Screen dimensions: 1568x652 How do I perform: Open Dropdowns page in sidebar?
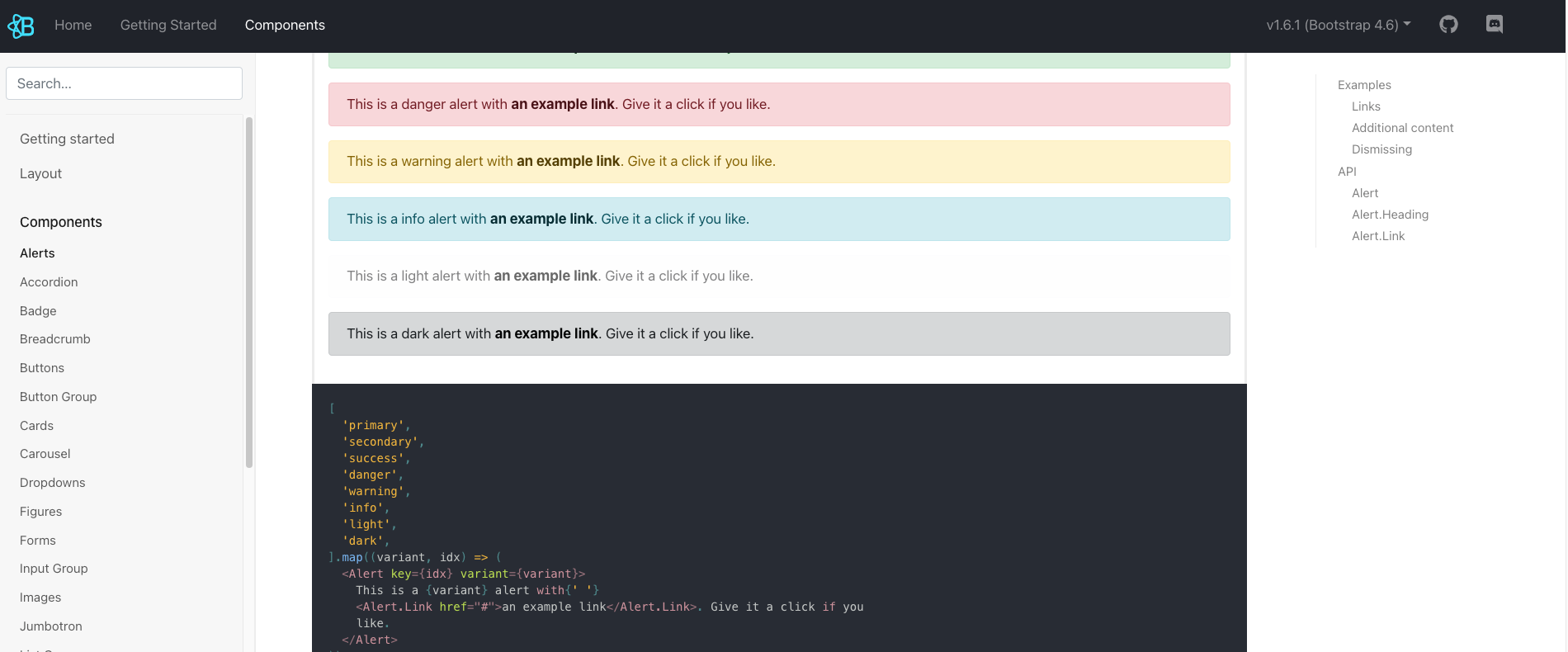[x=53, y=483]
